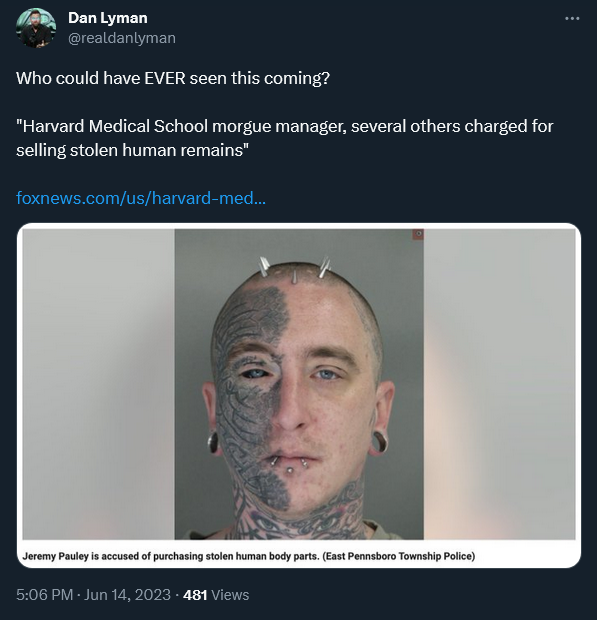
Task: Click the 481 view count number
Action: [x=195, y=595]
